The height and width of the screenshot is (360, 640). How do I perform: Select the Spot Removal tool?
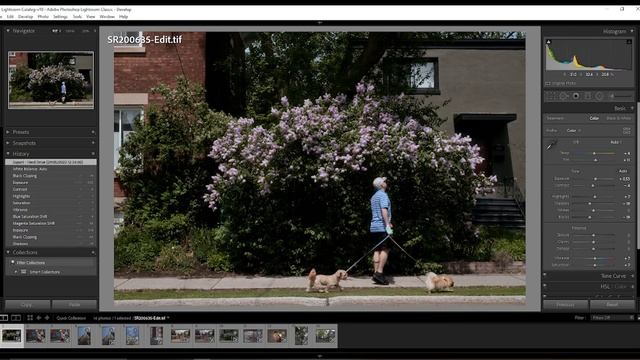[x=563, y=96]
